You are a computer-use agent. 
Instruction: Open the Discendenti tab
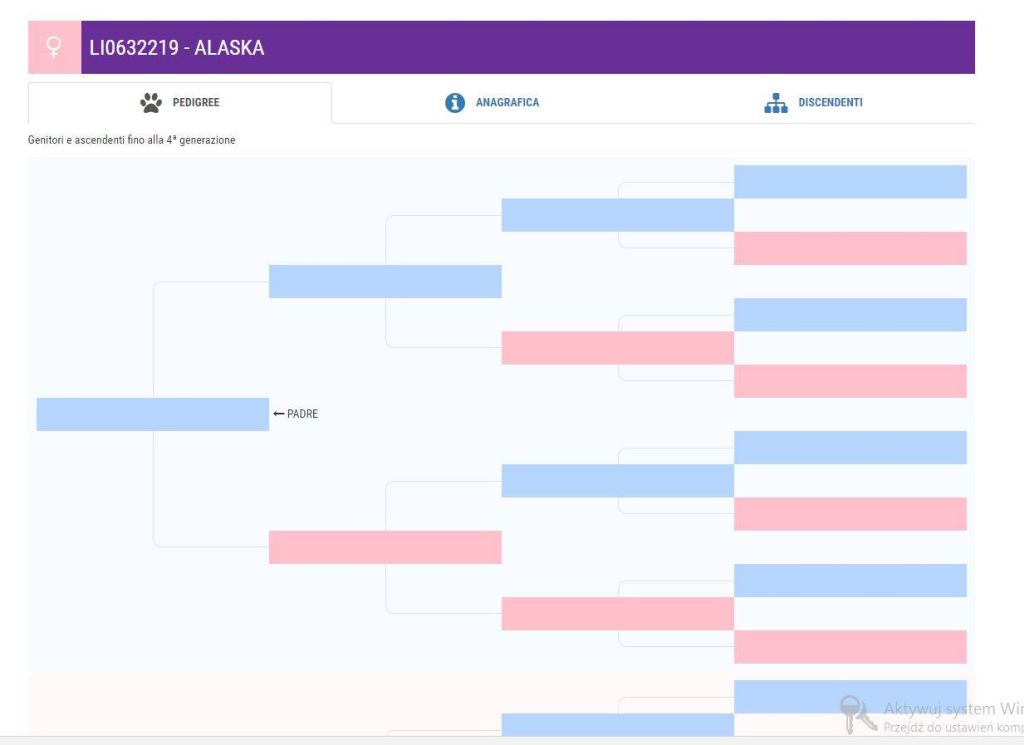tap(814, 103)
